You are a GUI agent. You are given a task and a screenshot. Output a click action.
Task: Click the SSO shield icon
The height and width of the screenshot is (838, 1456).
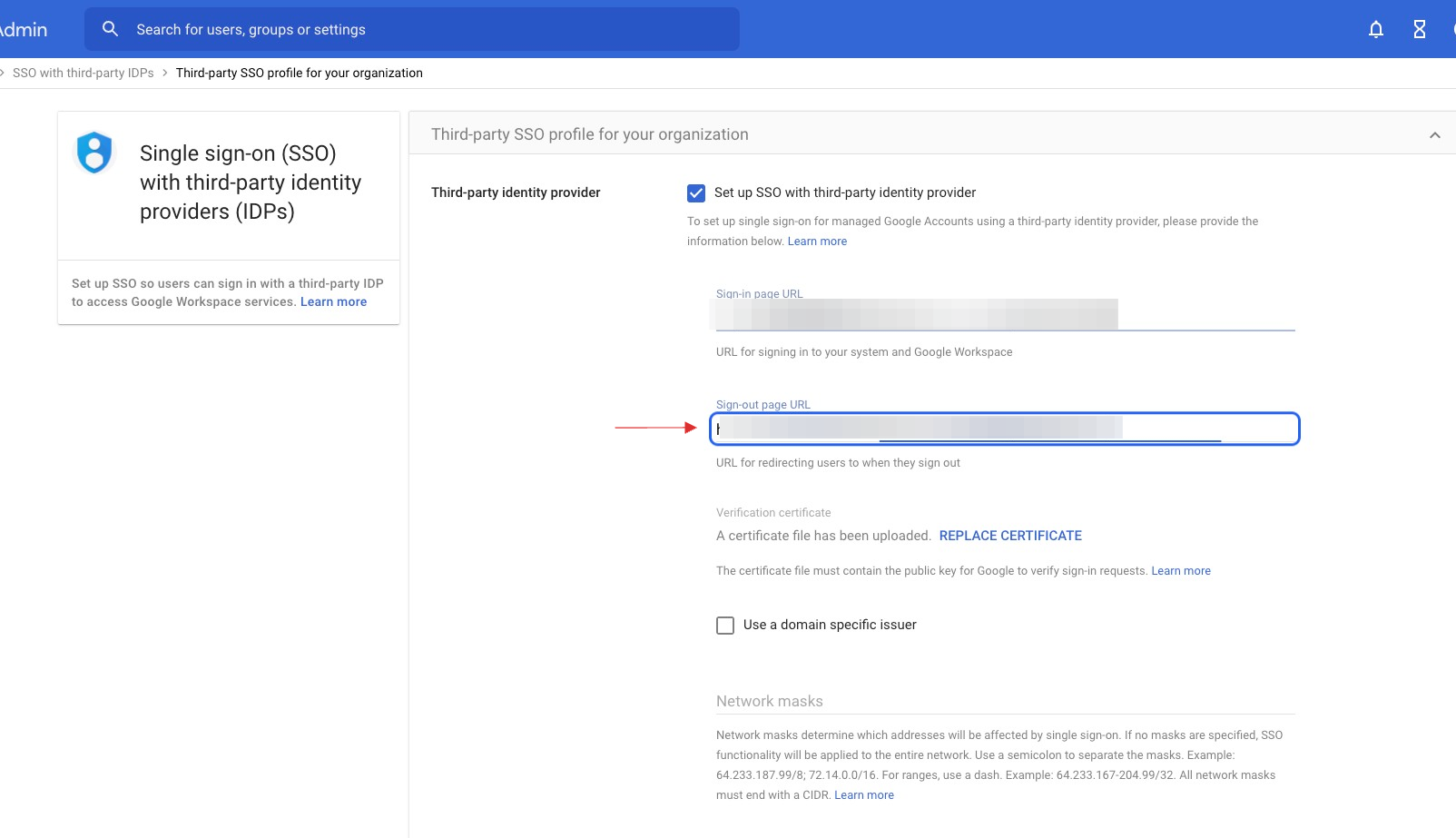[94, 153]
